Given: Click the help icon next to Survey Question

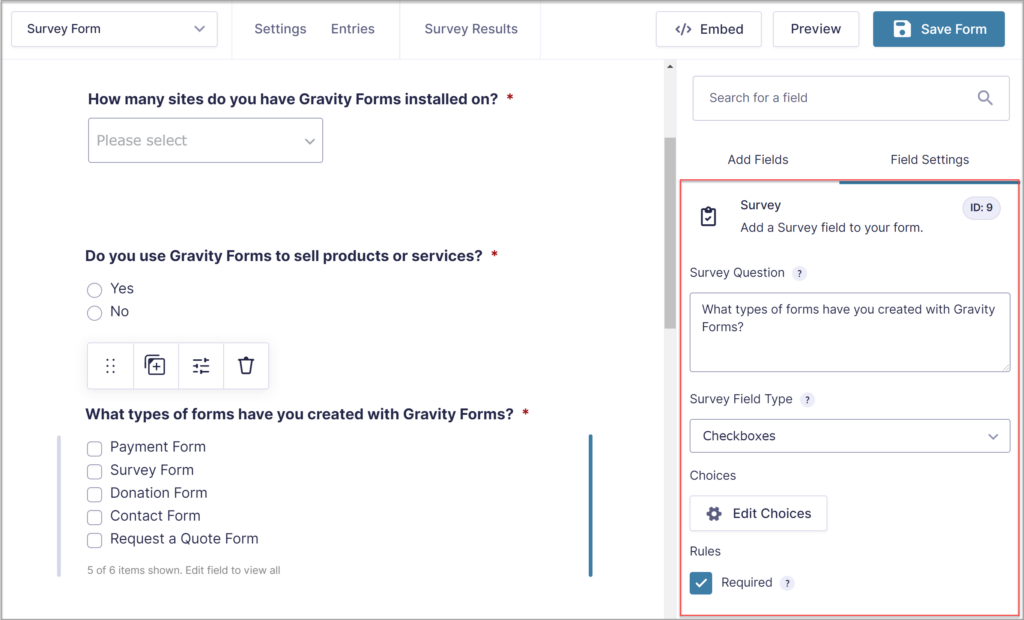Looking at the screenshot, I should [x=799, y=274].
